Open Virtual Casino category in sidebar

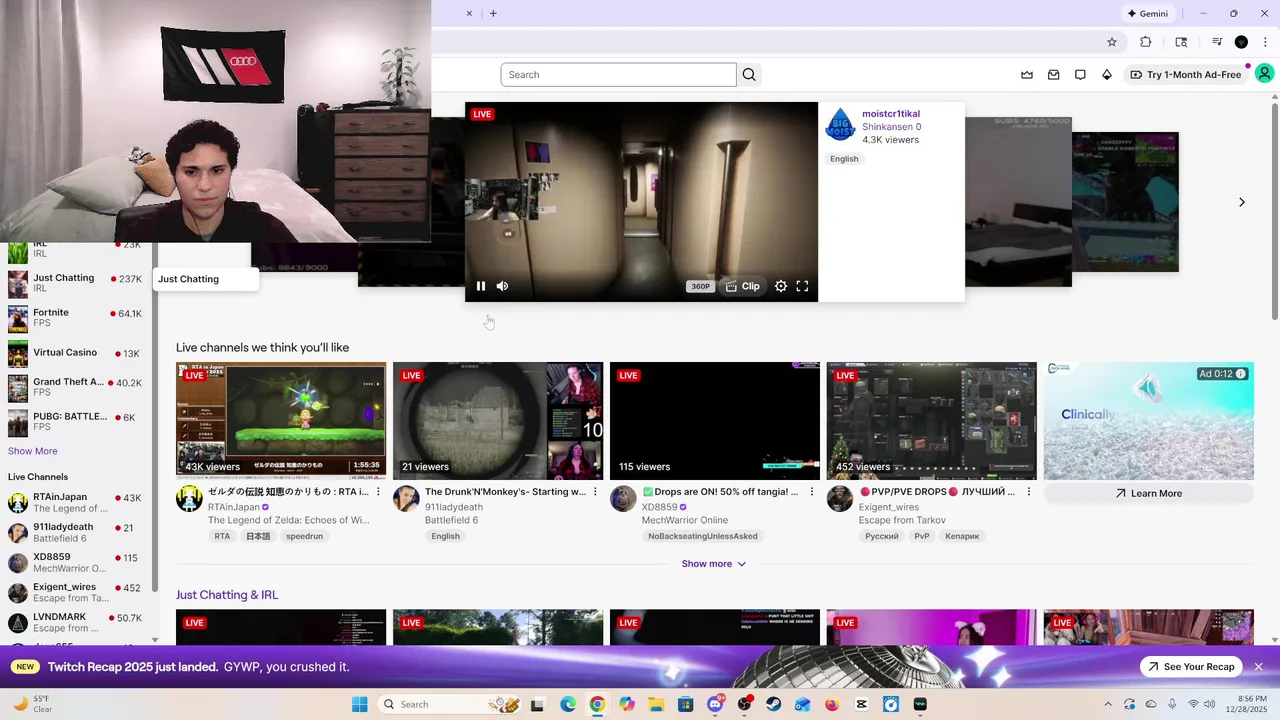tap(75, 353)
